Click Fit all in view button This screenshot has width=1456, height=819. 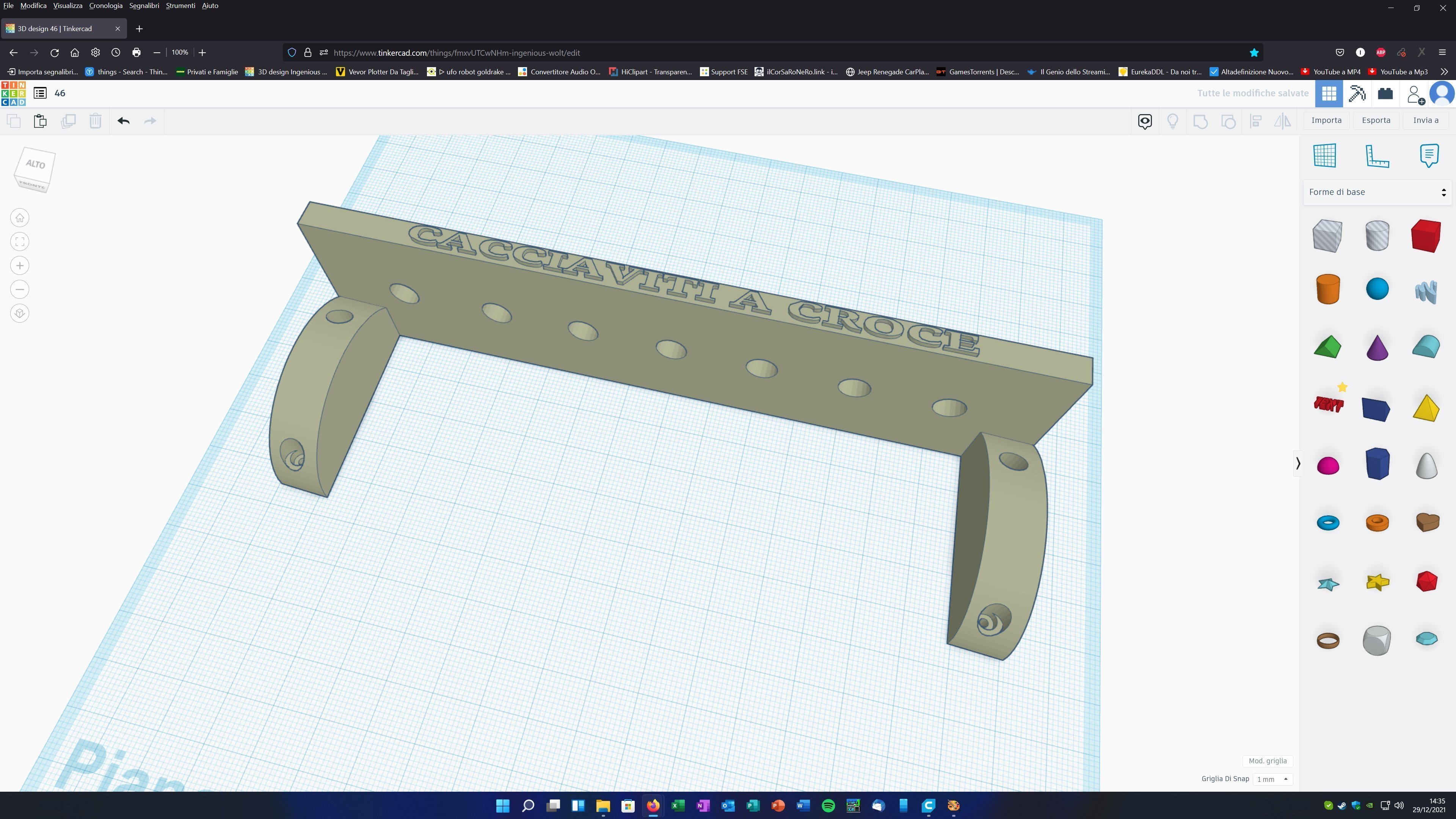pos(20,242)
